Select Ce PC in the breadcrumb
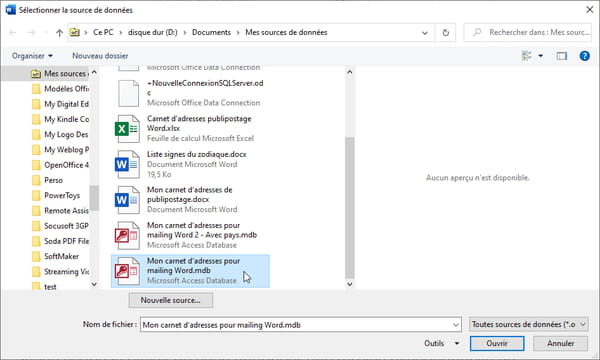 pyautogui.click(x=103, y=33)
